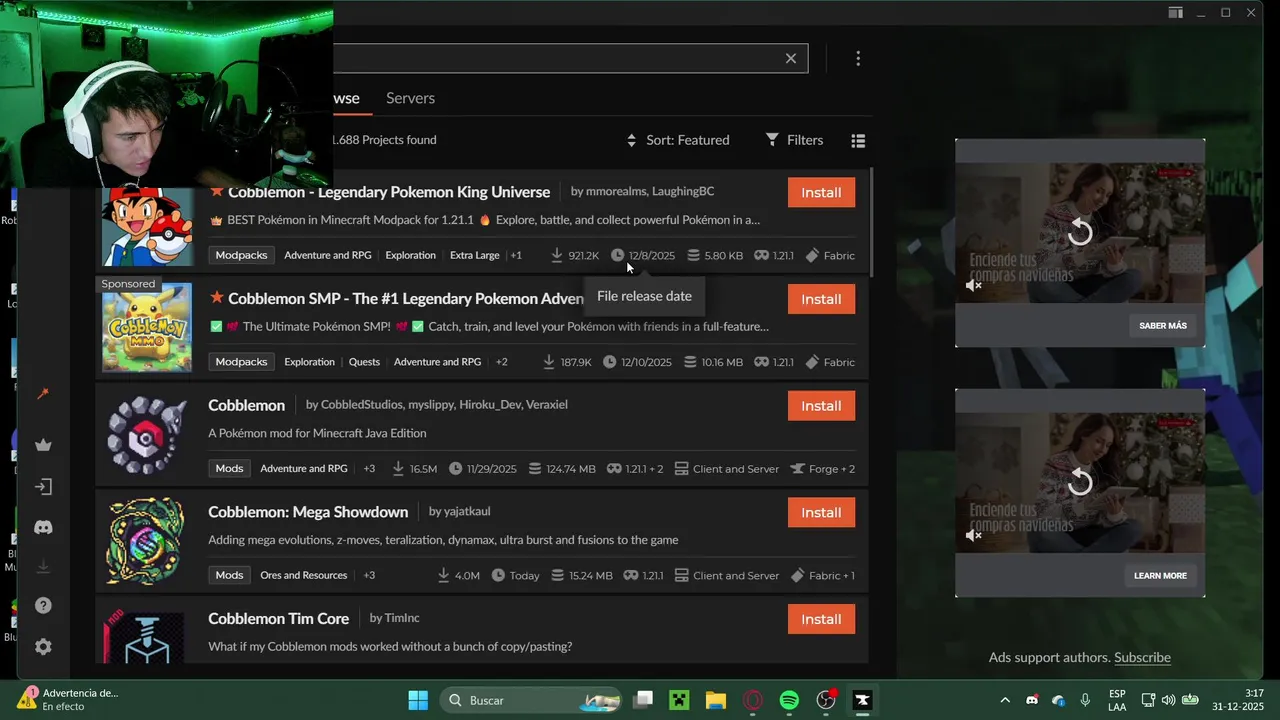
Task: Toggle the list view layout icon
Action: (858, 141)
